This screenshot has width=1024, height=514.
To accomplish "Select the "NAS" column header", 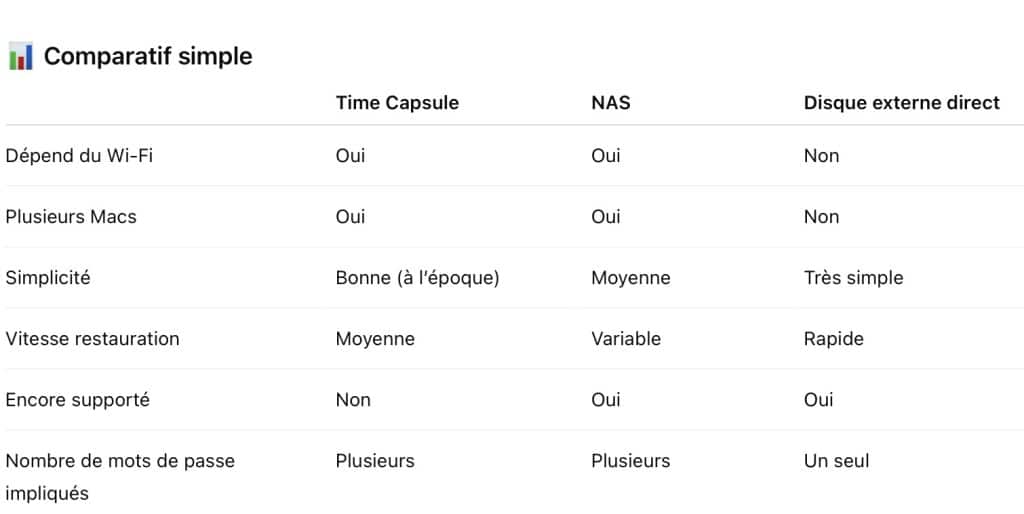I will pos(610,102).
